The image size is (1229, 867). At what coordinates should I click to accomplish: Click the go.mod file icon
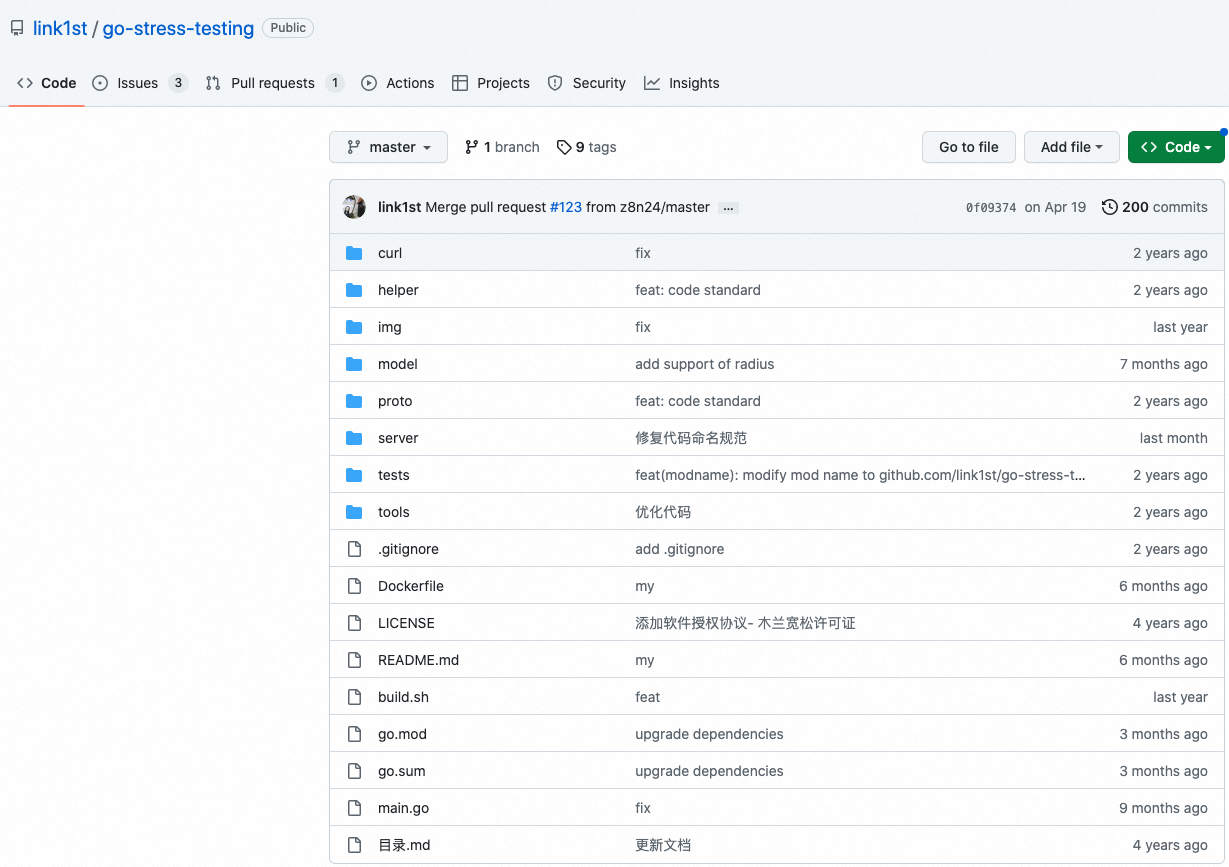pos(354,734)
